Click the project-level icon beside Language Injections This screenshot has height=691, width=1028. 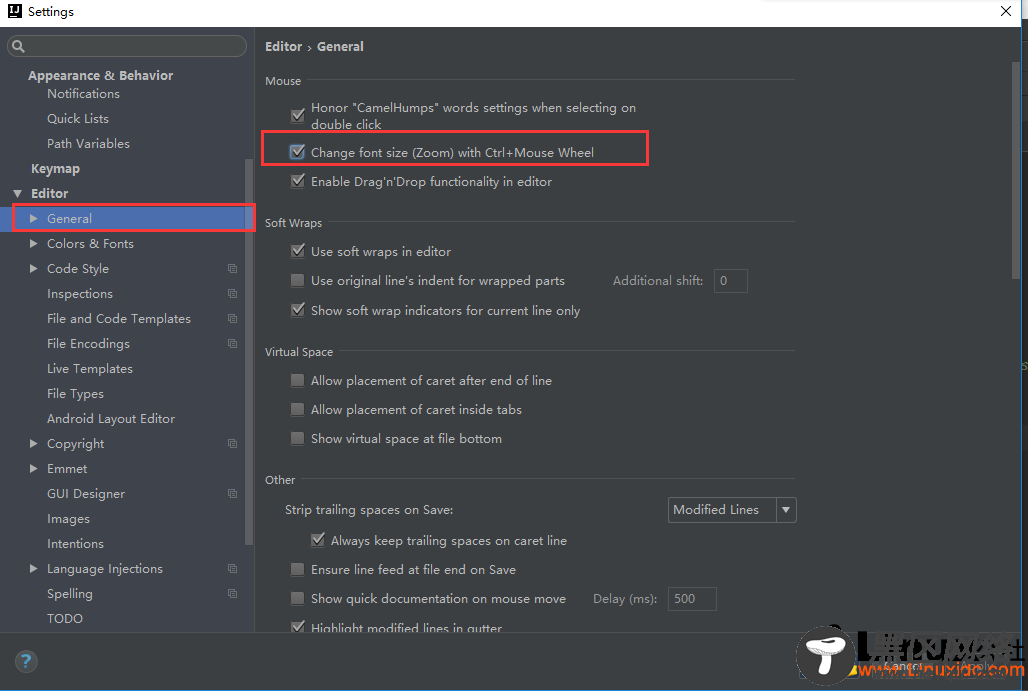pyautogui.click(x=232, y=568)
